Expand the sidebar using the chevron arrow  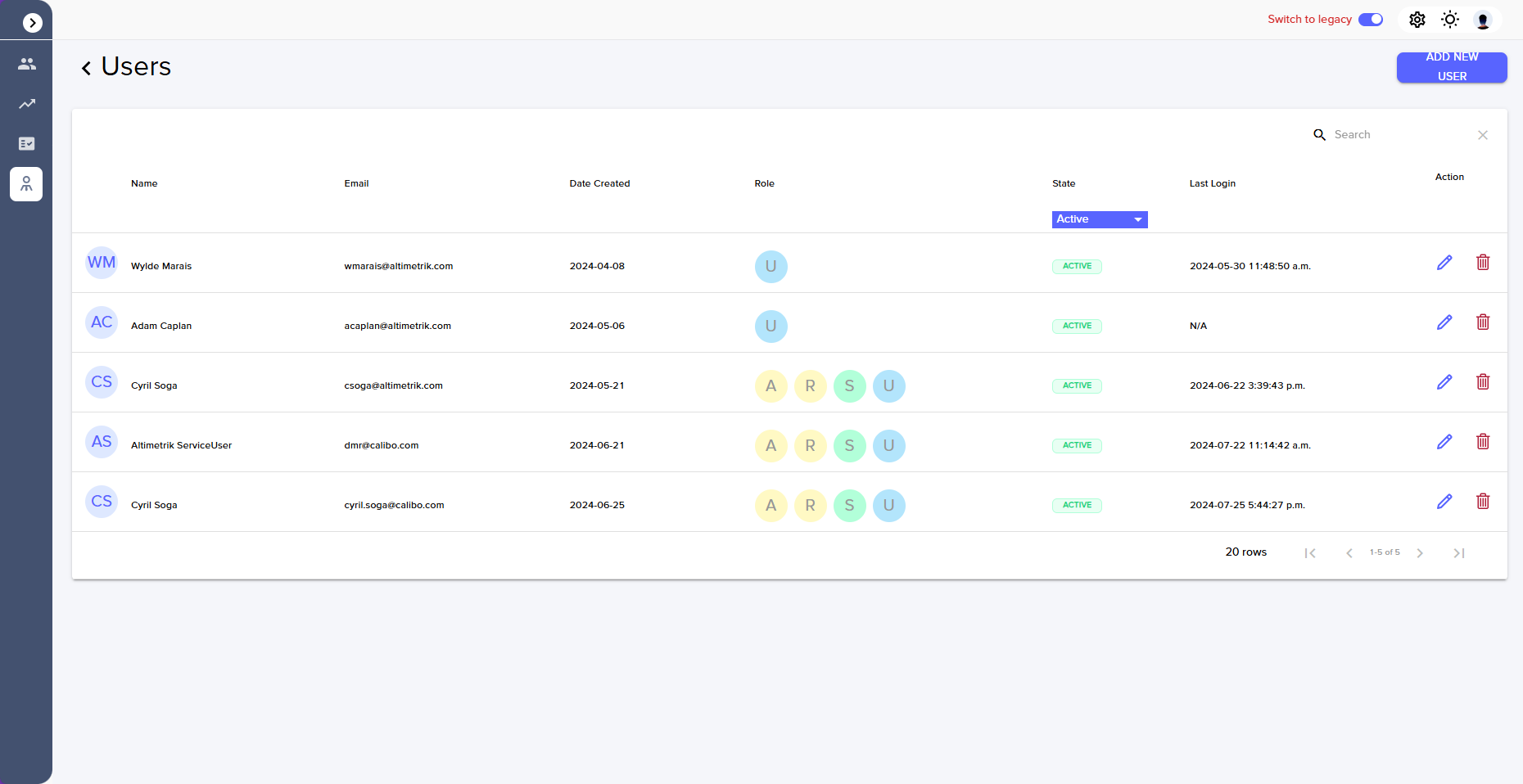[31, 22]
